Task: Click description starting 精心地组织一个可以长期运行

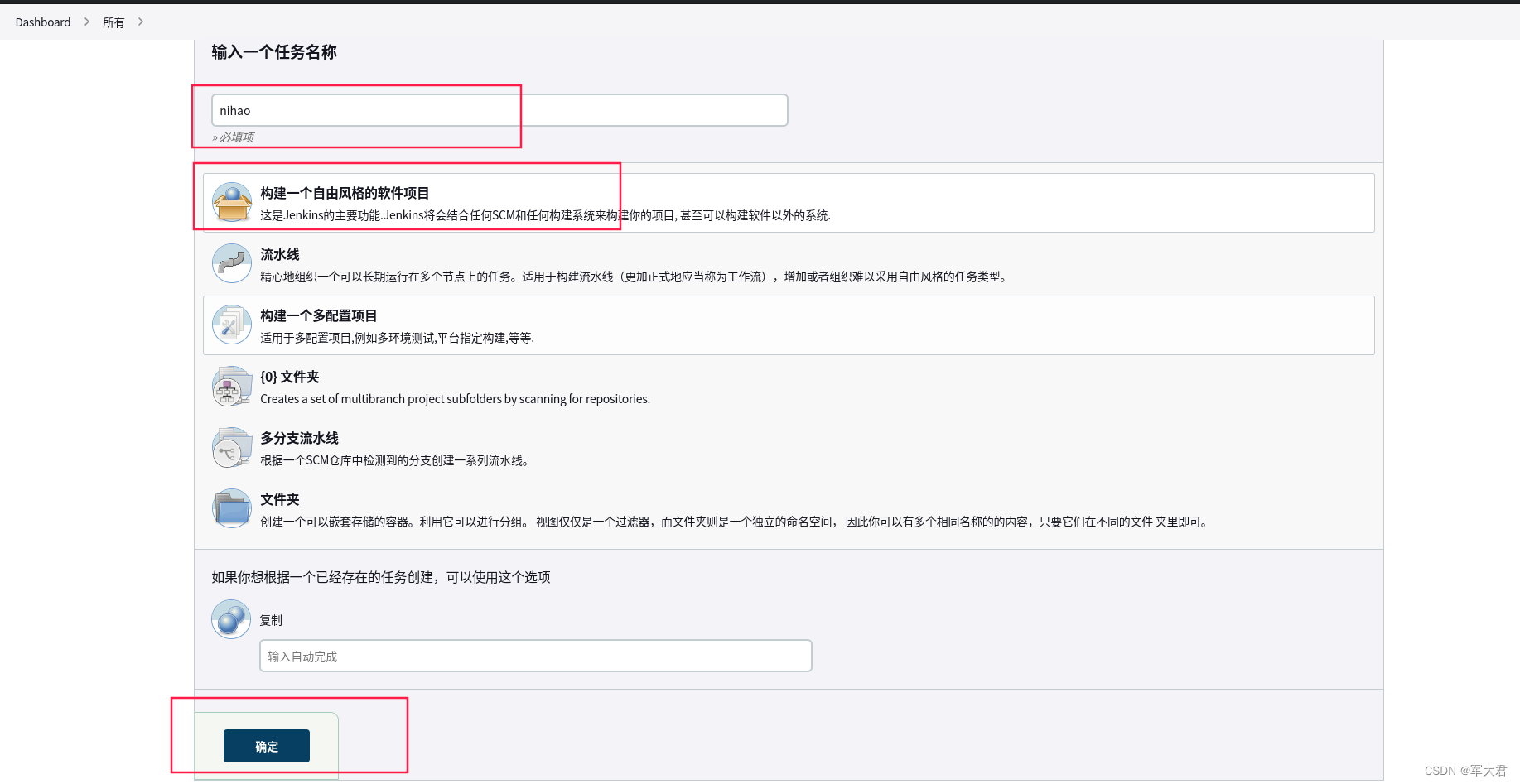Action: (x=635, y=277)
